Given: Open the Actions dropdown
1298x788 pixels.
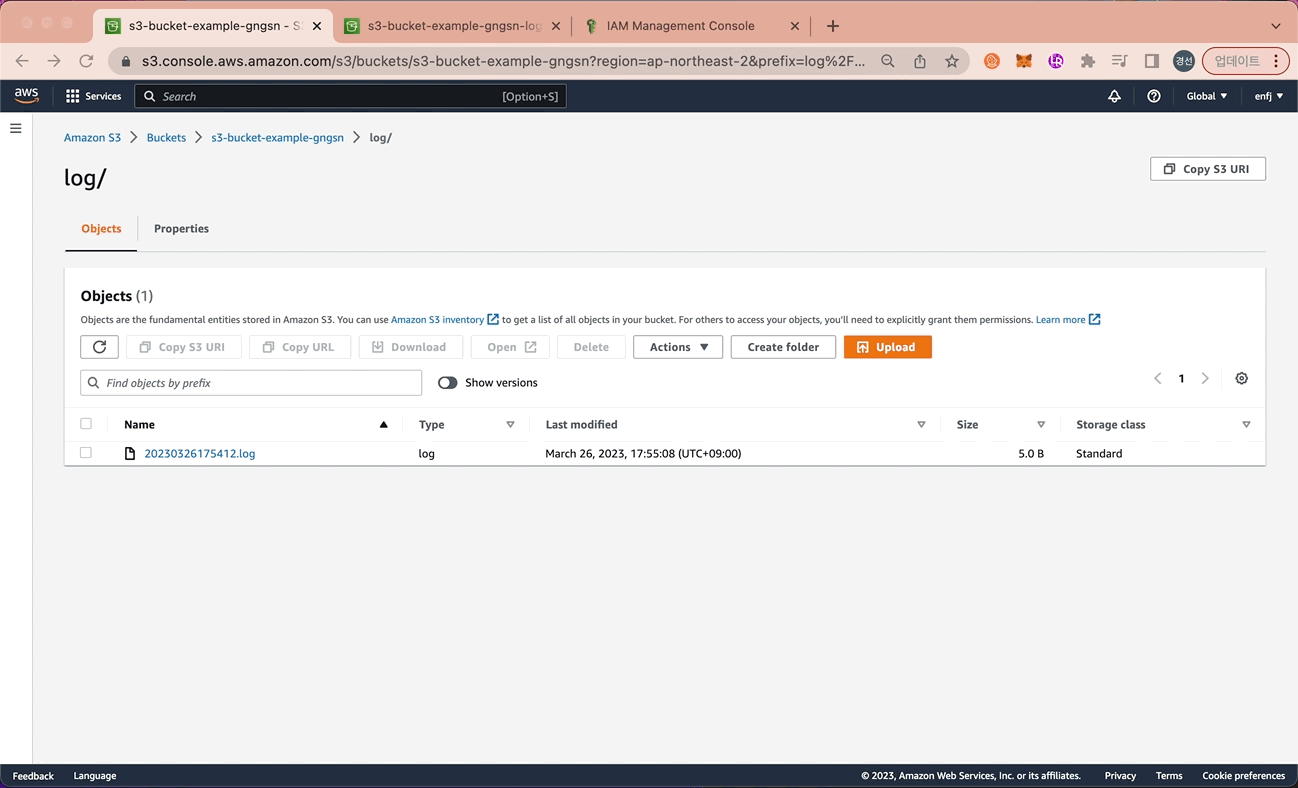Looking at the screenshot, I should click(x=678, y=347).
